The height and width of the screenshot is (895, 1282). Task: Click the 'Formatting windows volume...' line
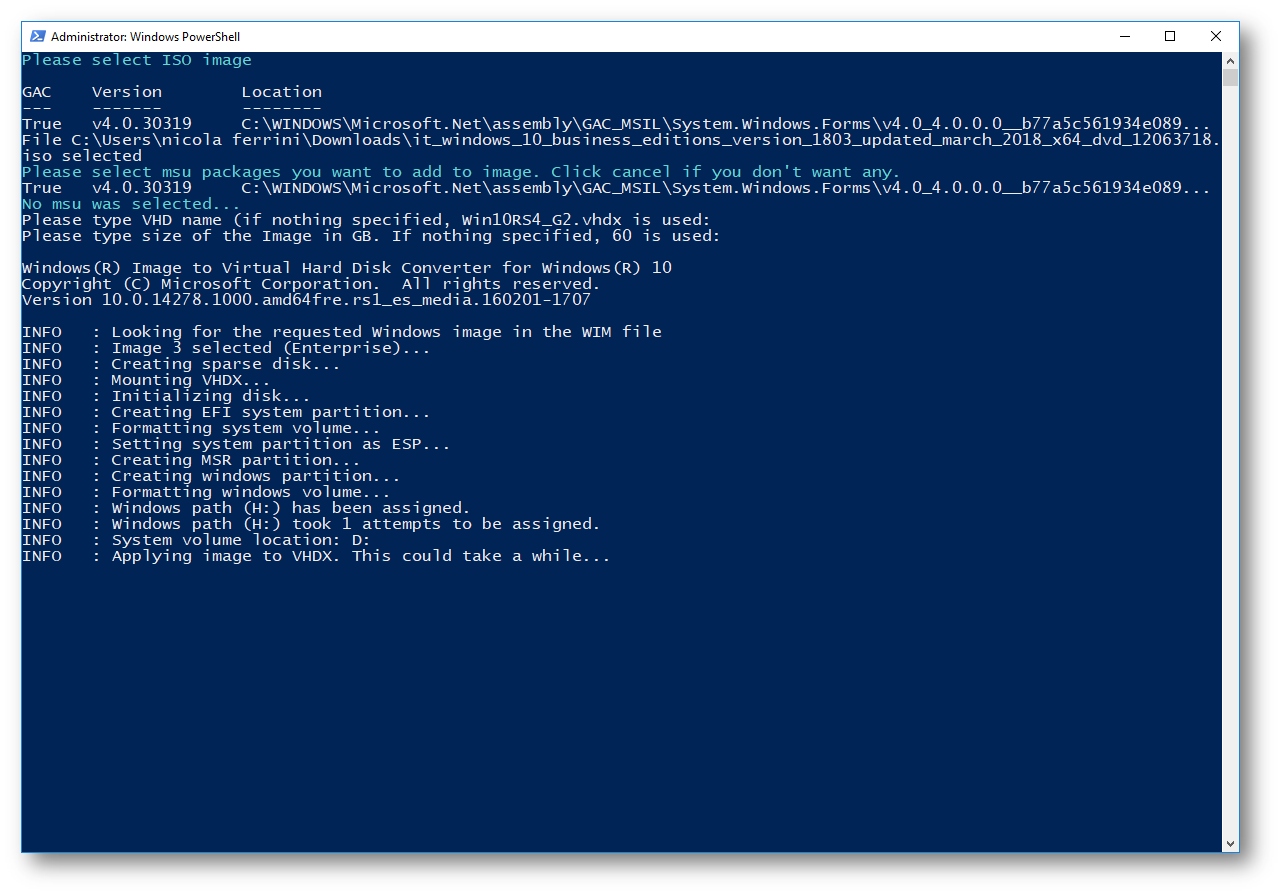(x=206, y=492)
